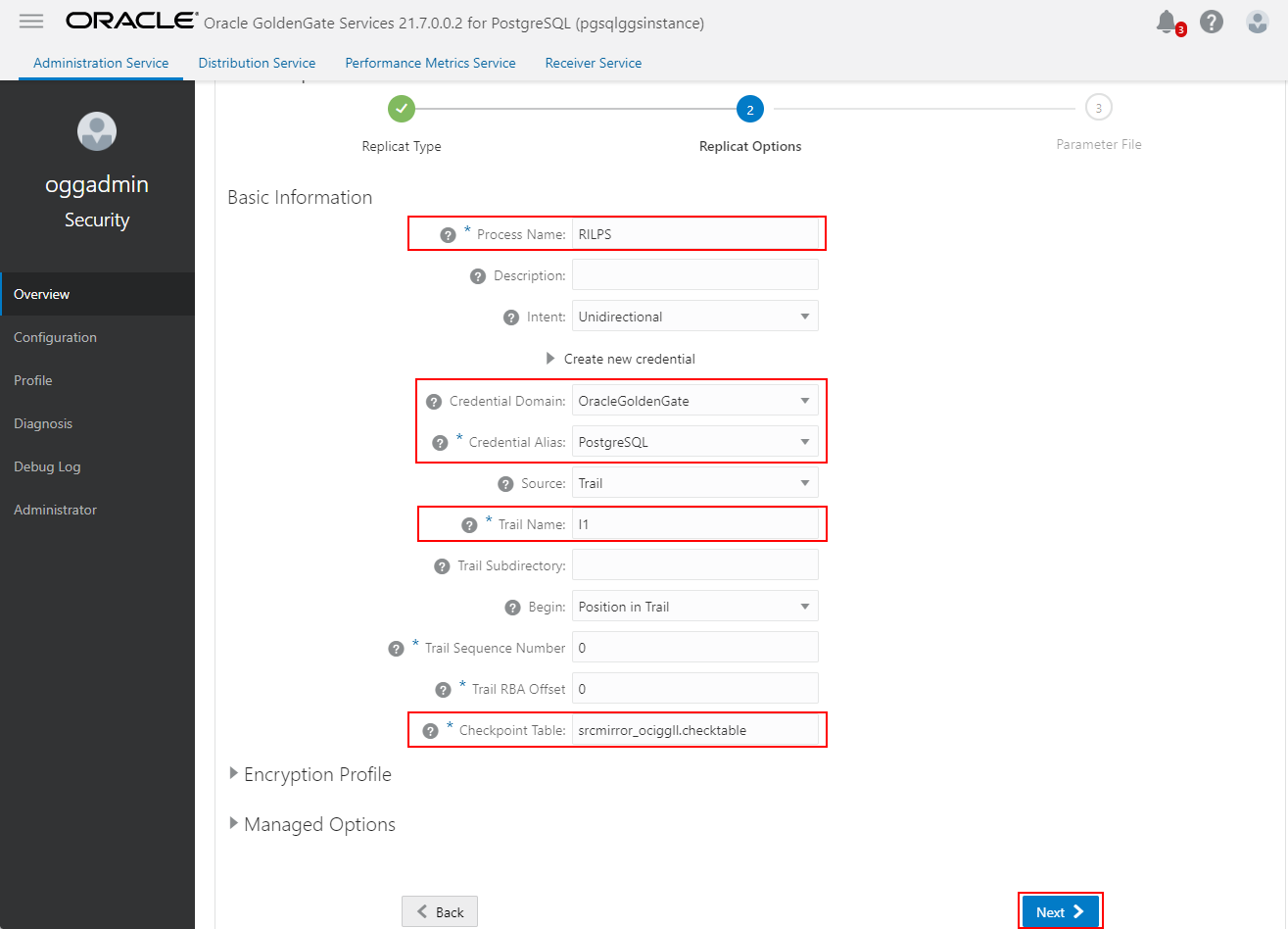Select Configuration in the sidebar

(98, 337)
